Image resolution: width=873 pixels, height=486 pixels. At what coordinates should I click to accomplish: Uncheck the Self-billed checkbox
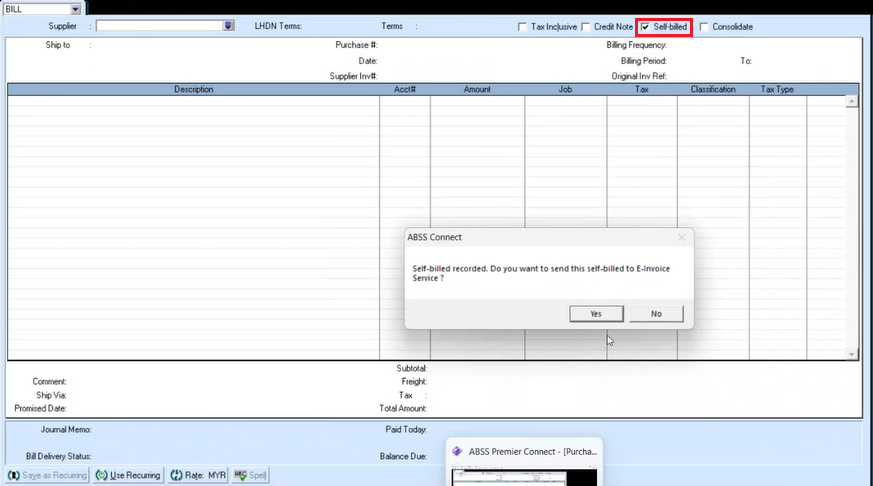point(646,27)
